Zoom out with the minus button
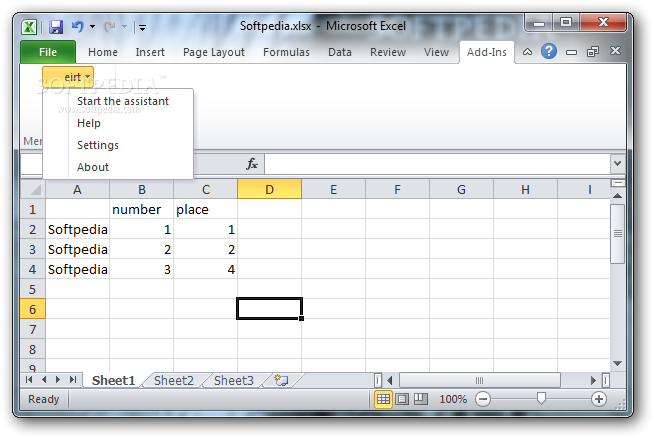654x438 pixels. tap(483, 399)
